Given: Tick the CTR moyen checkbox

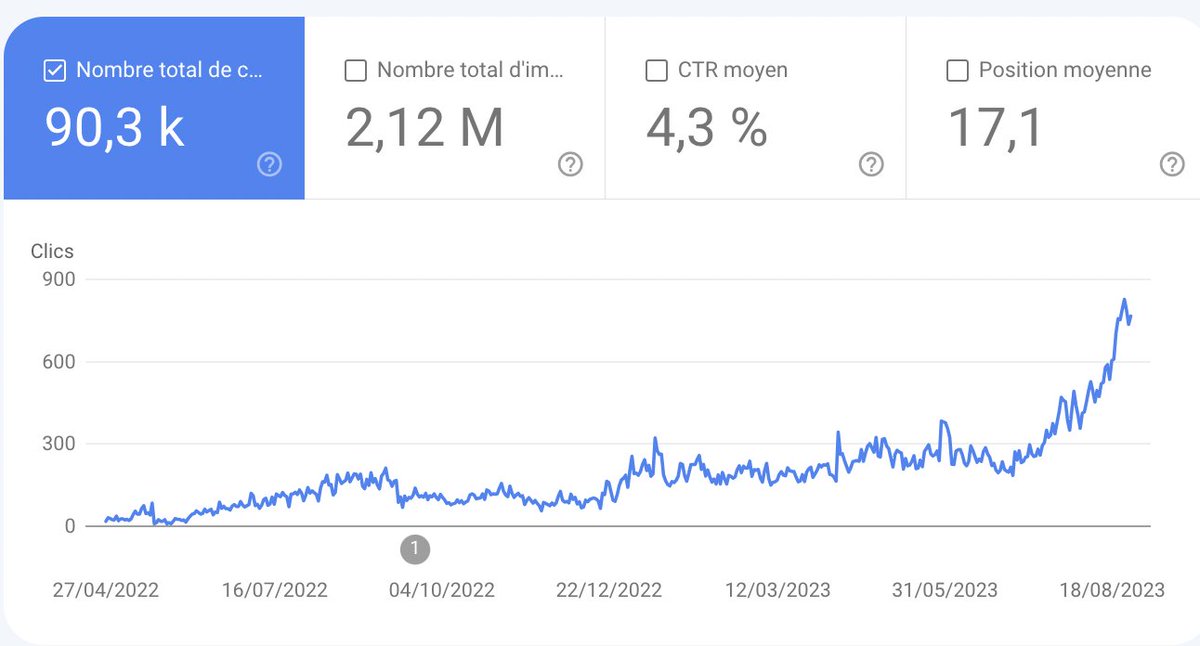Looking at the screenshot, I should [x=657, y=71].
